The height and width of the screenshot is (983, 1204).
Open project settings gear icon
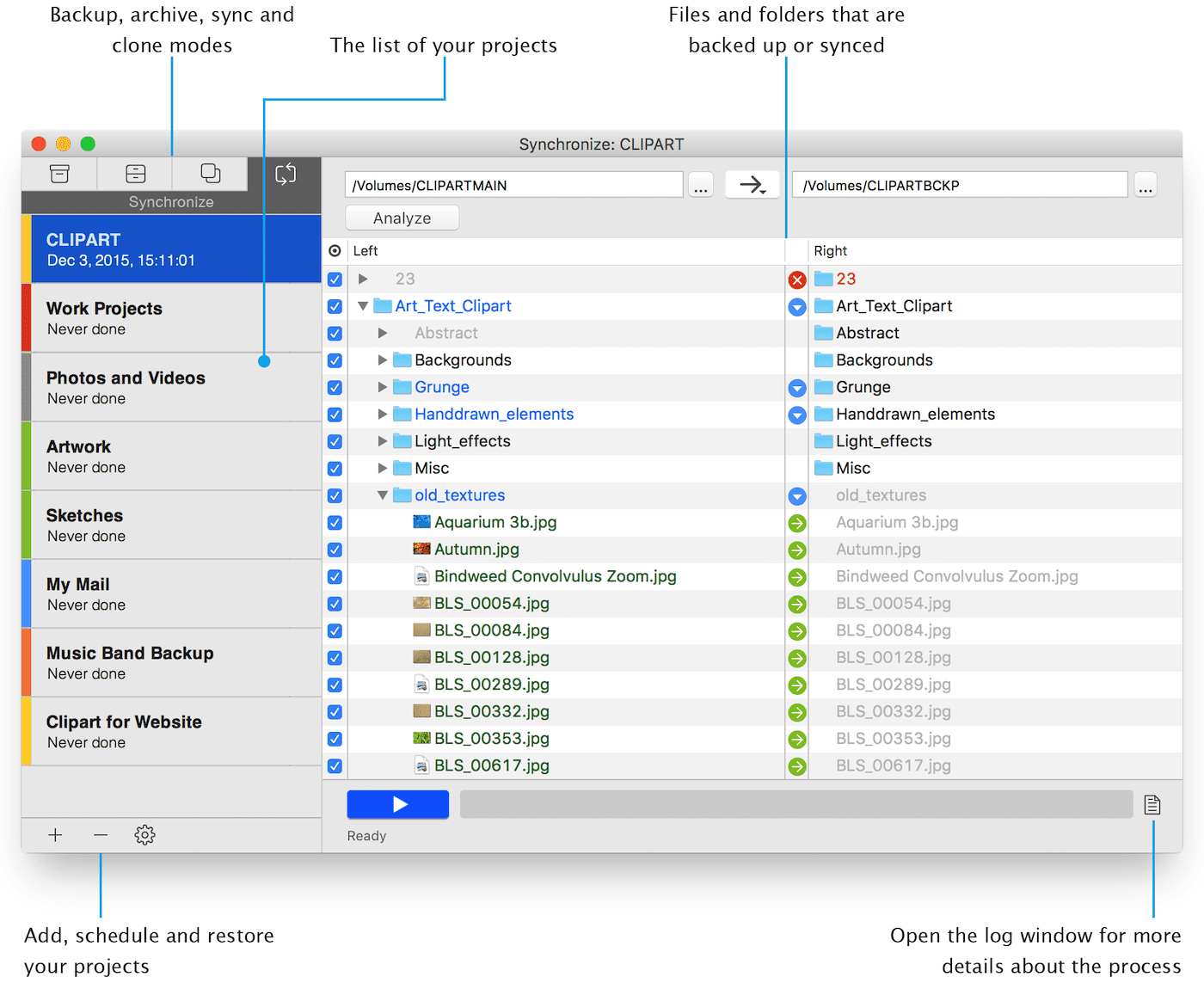[x=144, y=835]
